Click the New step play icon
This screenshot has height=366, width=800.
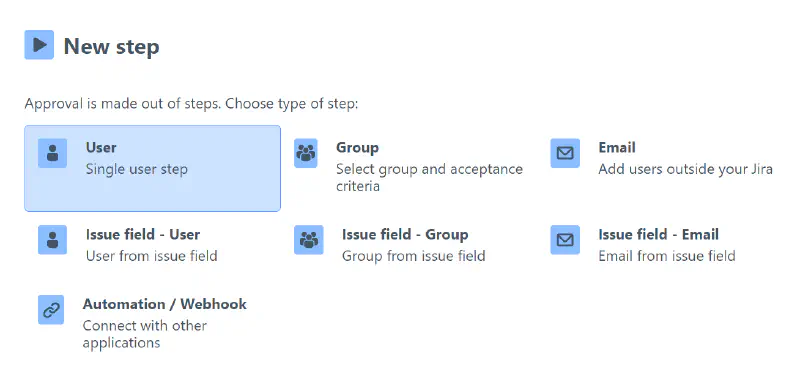pyautogui.click(x=39, y=45)
